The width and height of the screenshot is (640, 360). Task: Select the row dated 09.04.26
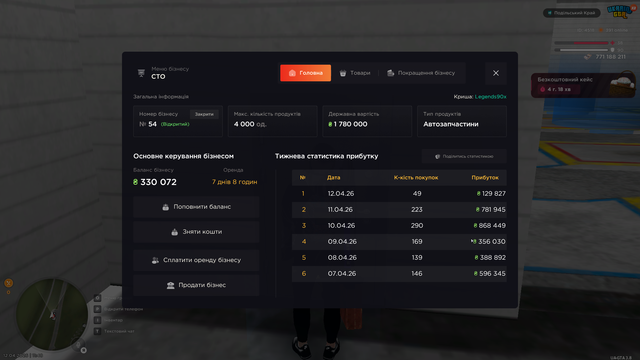(399, 242)
